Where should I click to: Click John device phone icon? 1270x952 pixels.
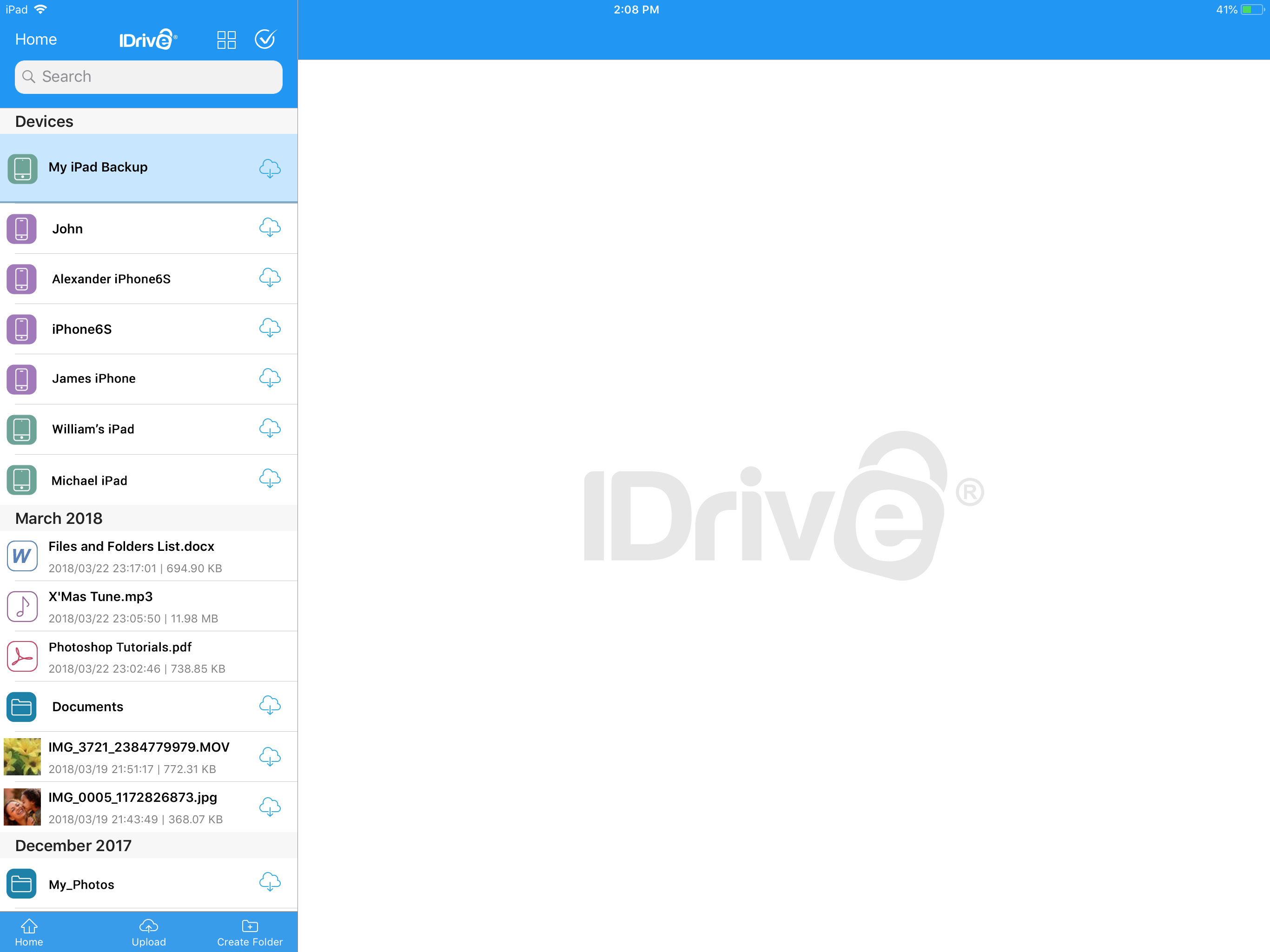[x=22, y=229]
